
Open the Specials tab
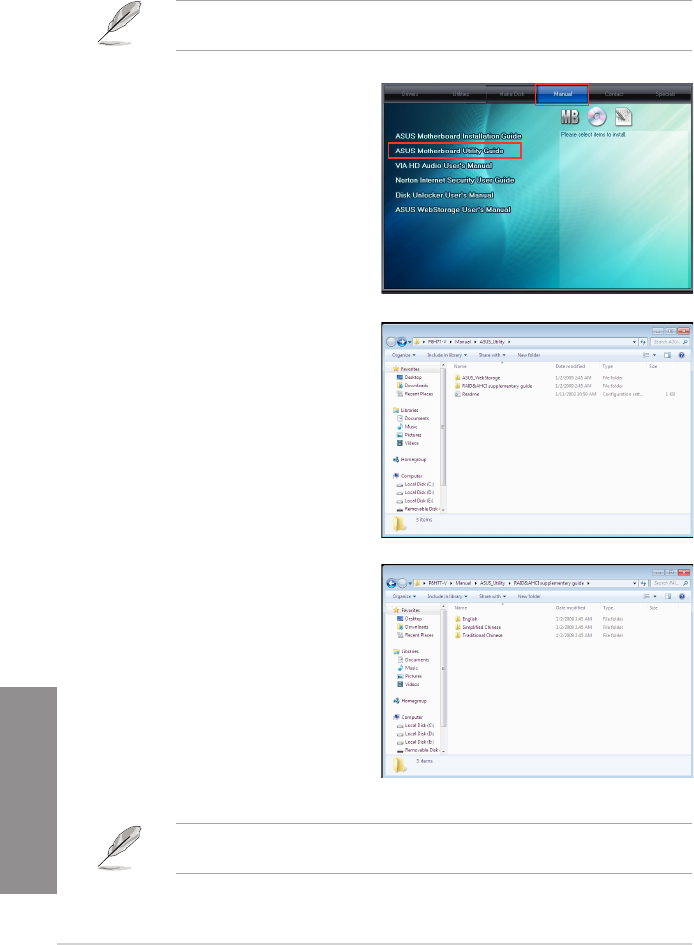[664, 94]
